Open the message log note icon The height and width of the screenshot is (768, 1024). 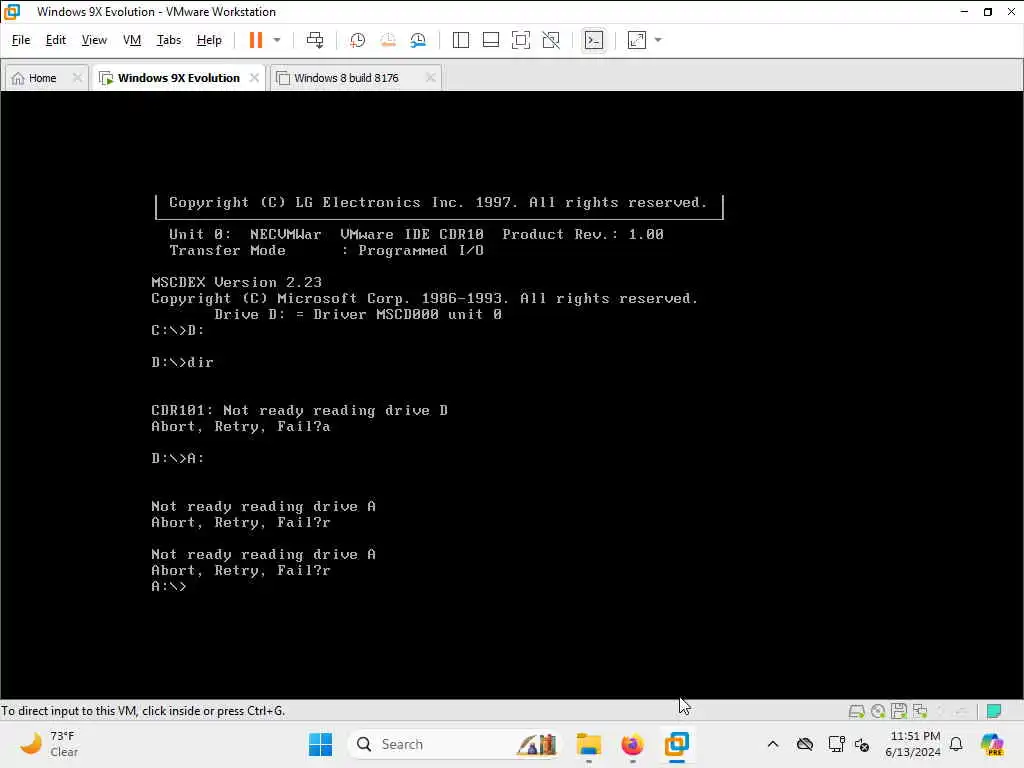(994, 711)
